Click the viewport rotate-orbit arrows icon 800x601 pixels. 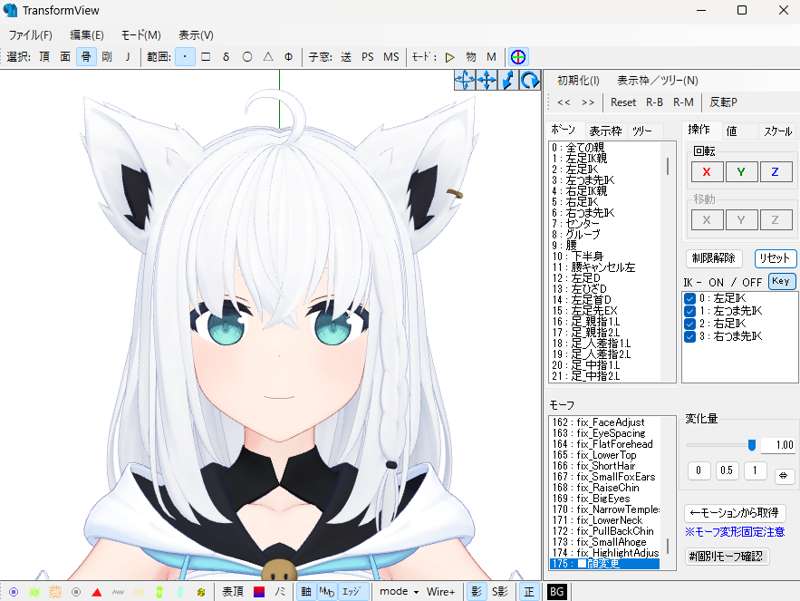pos(465,80)
